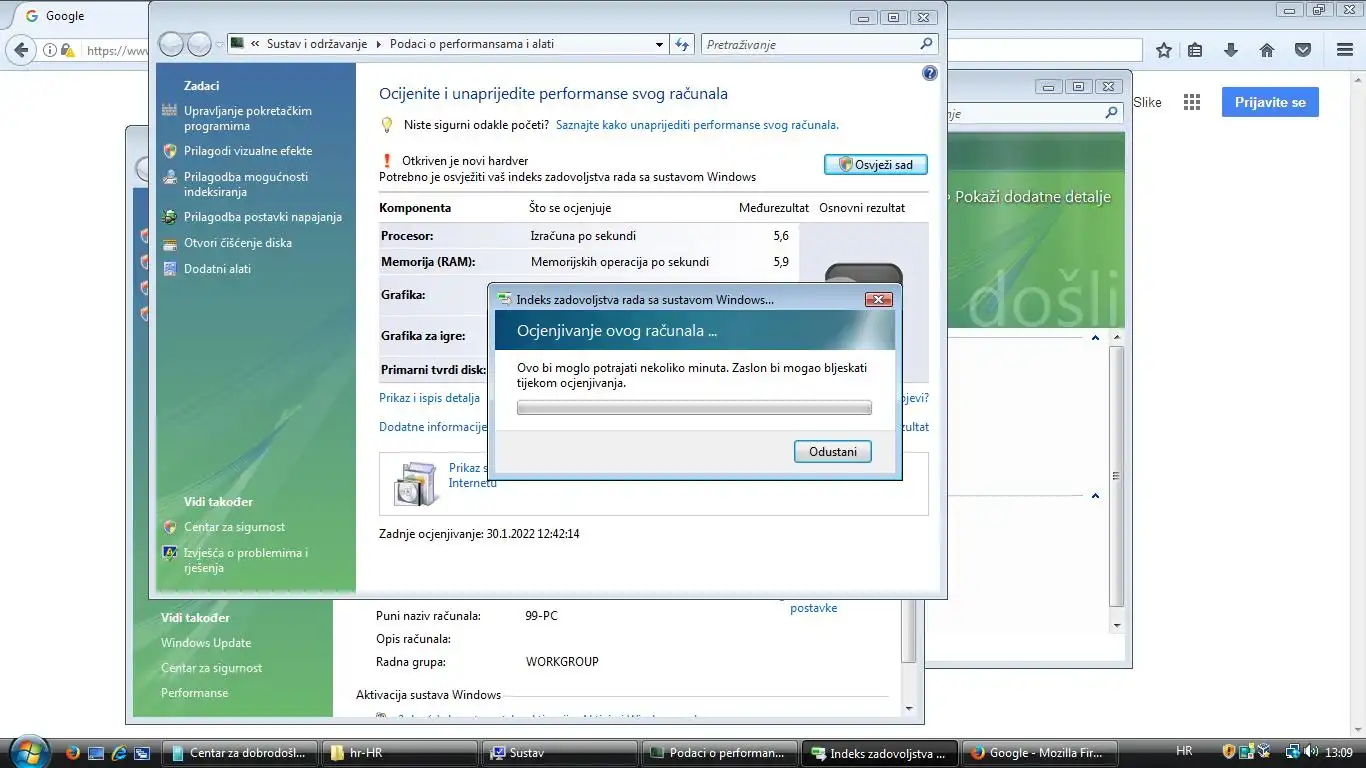This screenshot has height=768, width=1366.
Task: Open Izvješća o problemima i rješenja link
Action: [246, 560]
